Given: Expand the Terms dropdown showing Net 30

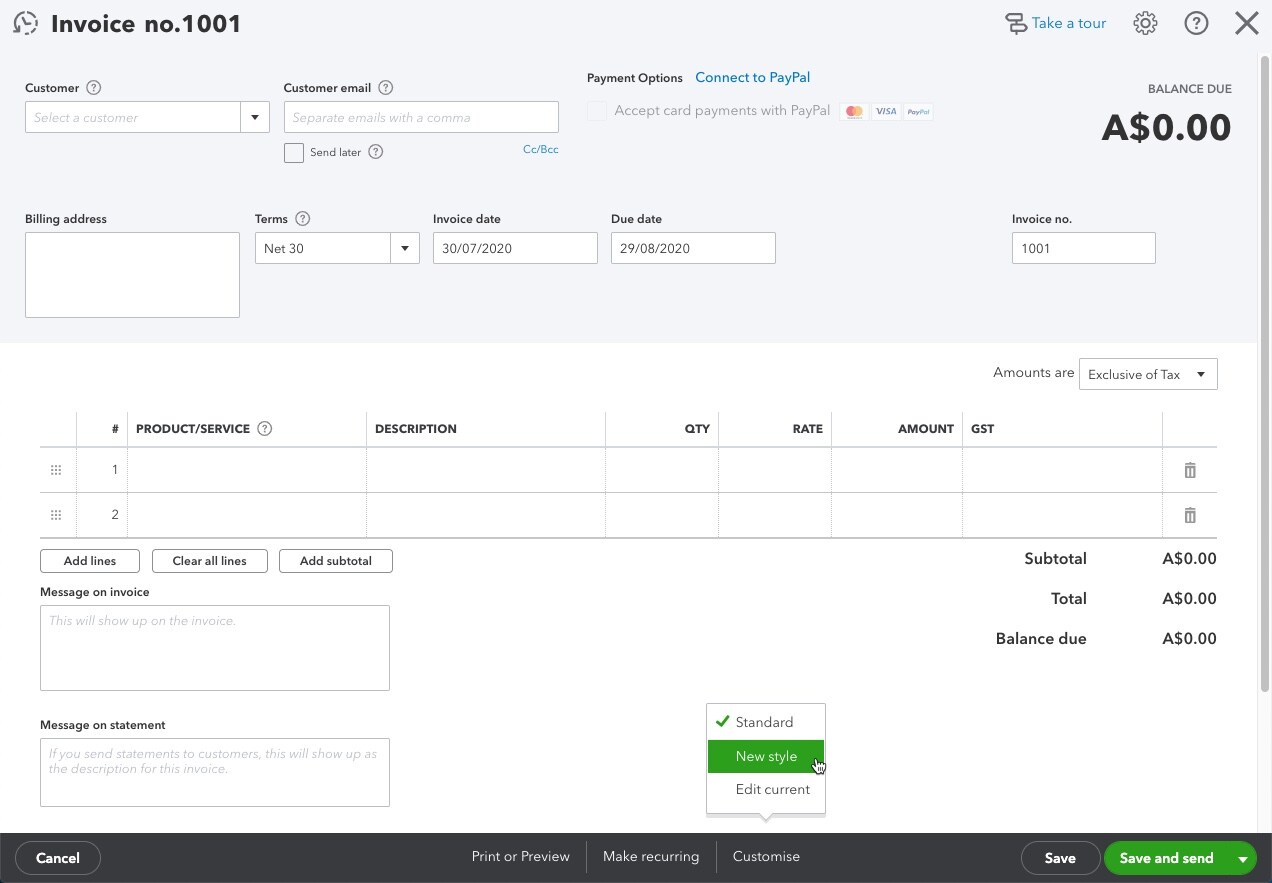Looking at the screenshot, I should coord(404,248).
